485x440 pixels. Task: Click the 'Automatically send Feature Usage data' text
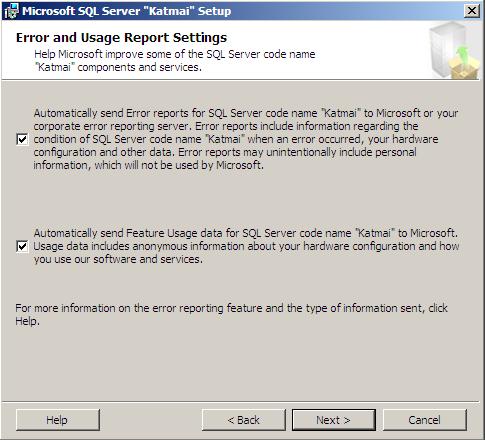[246, 233]
